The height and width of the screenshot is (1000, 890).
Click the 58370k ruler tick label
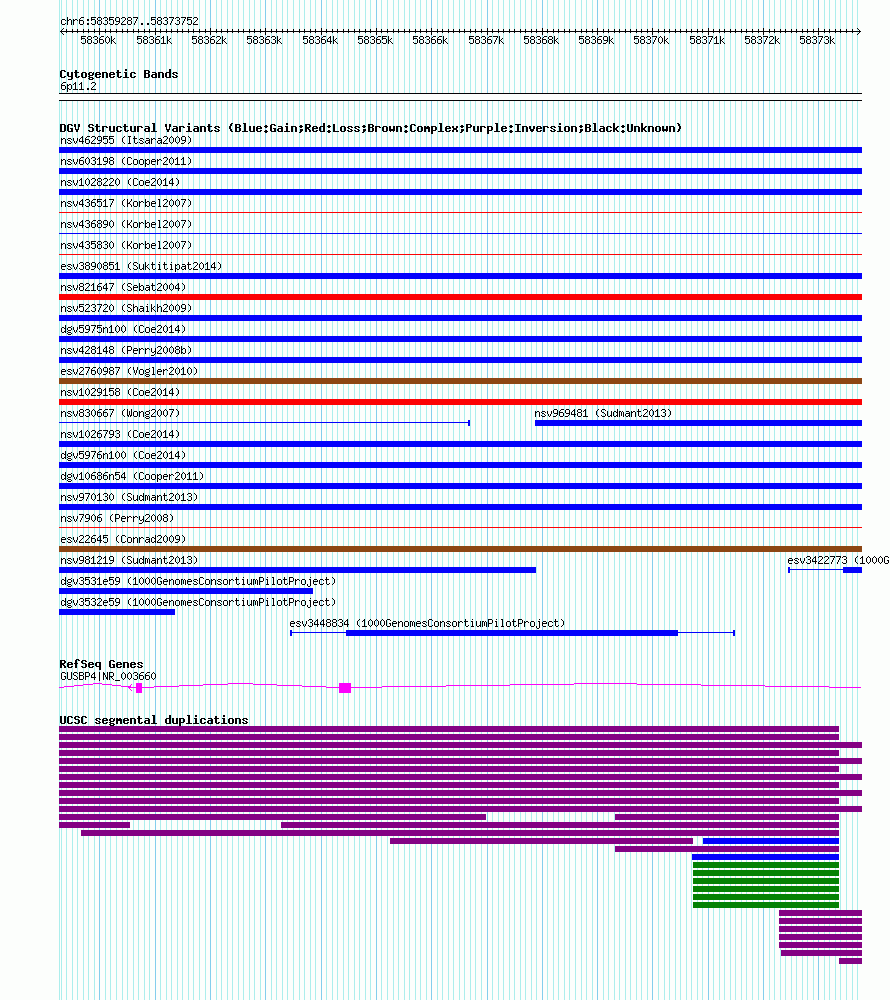[x=651, y=41]
